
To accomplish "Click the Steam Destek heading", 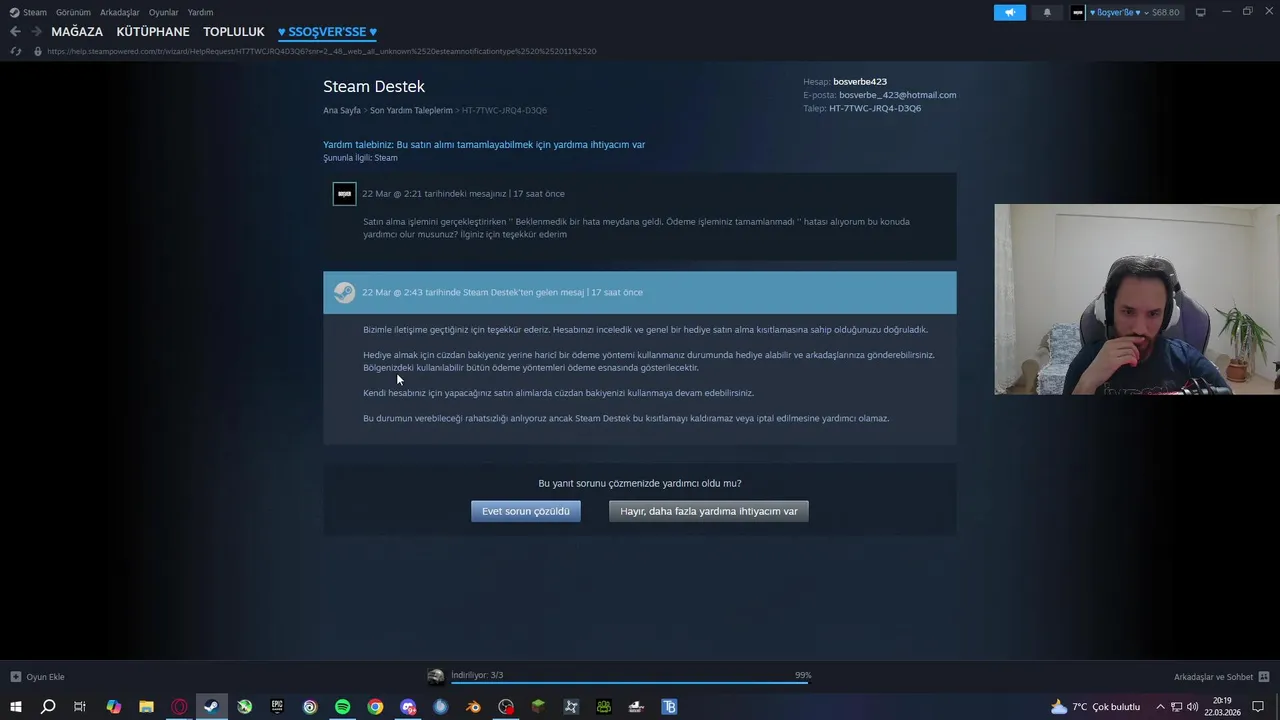I will pyautogui.click(x=374, y=87).
